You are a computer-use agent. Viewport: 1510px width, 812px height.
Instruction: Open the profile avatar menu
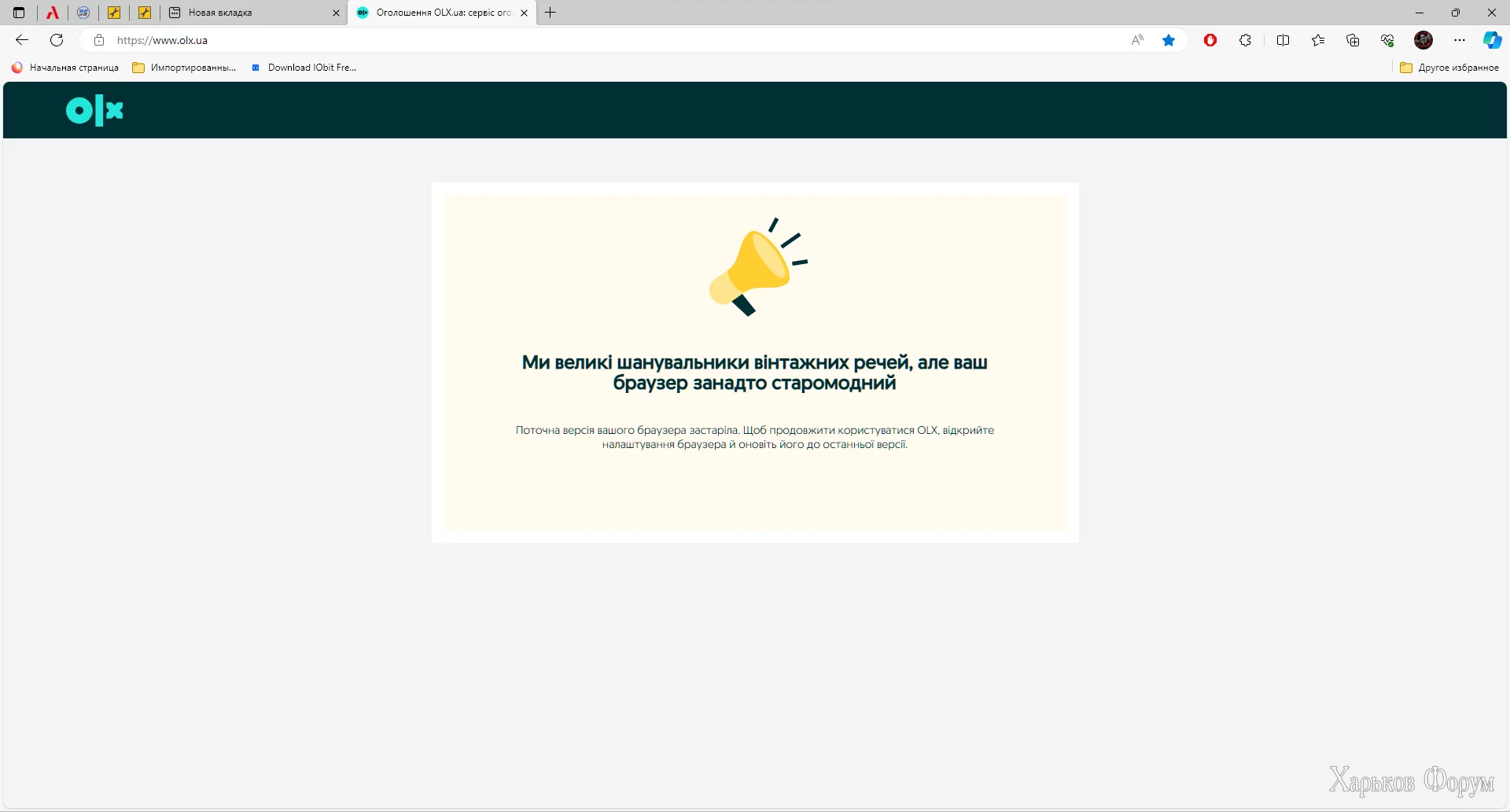[1423, 40]
